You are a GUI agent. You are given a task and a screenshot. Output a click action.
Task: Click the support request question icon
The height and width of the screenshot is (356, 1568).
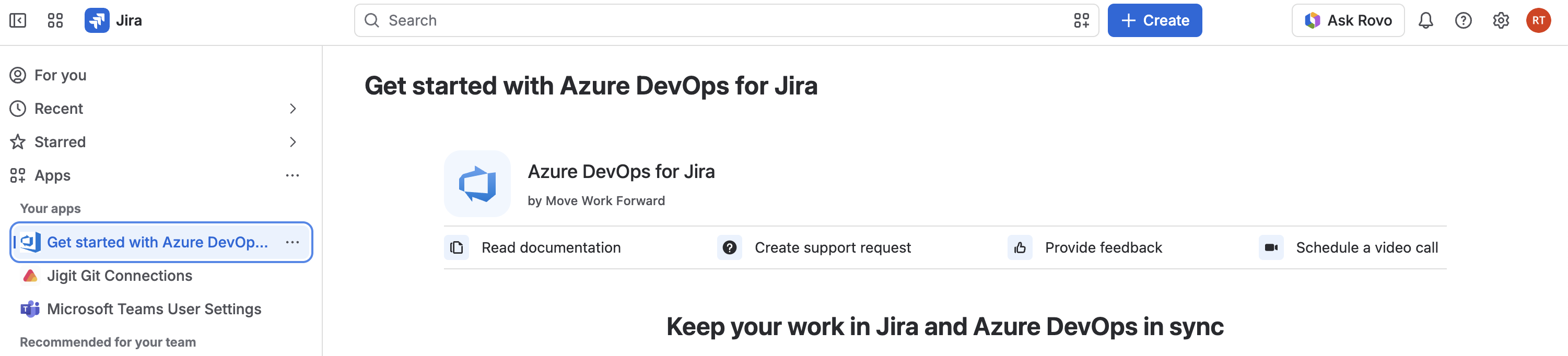[x=729, y=247]
